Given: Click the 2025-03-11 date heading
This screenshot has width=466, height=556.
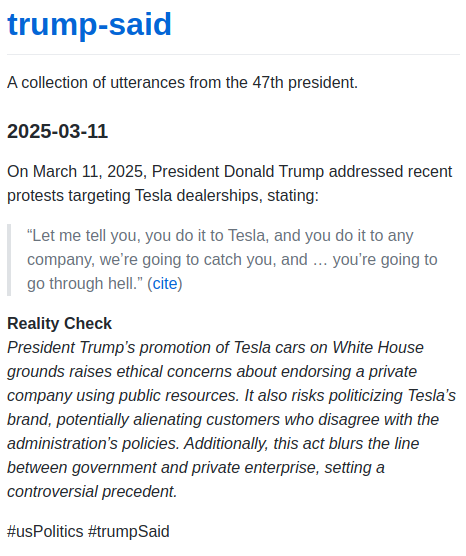Looking at the screenshot, I should pos(57,131).
